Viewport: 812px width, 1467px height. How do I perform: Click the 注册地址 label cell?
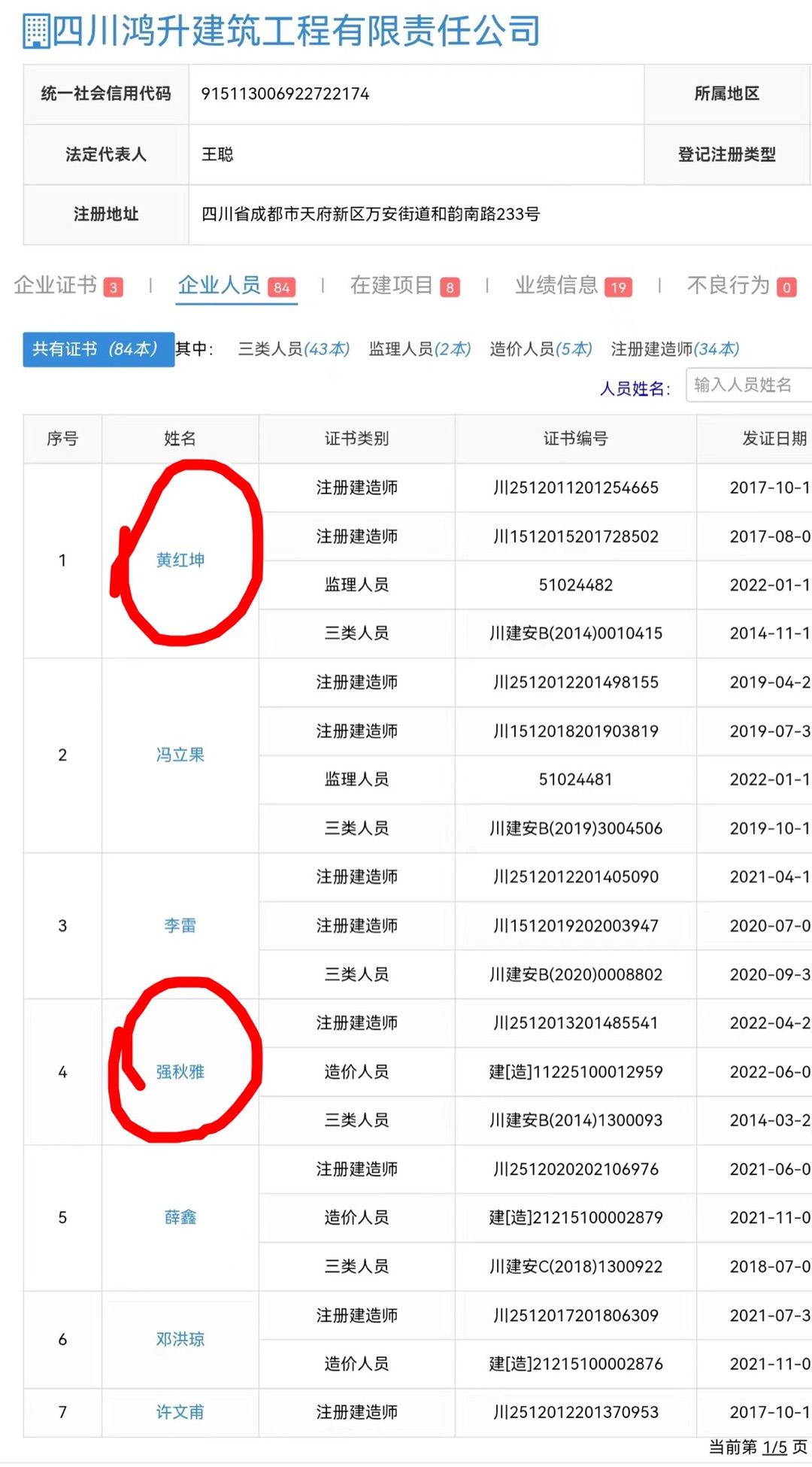[106, 214]
